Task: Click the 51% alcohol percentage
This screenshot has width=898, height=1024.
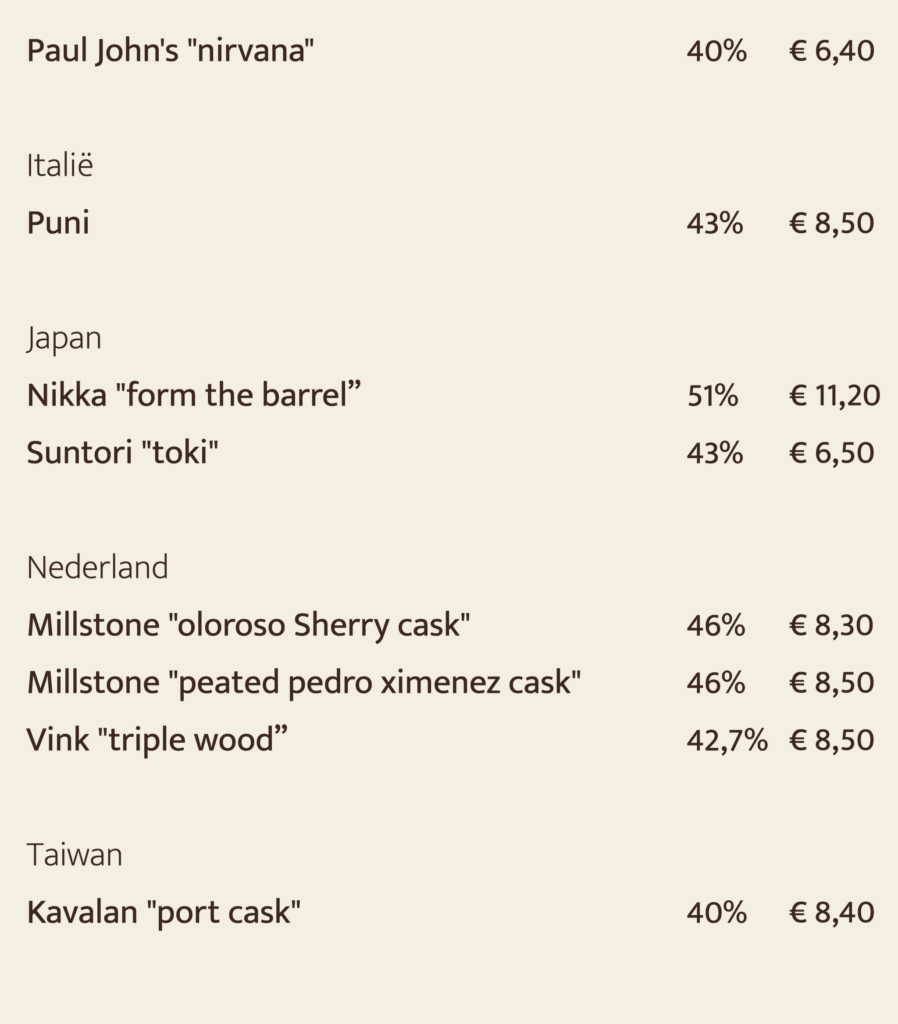Action: (713, 396)
